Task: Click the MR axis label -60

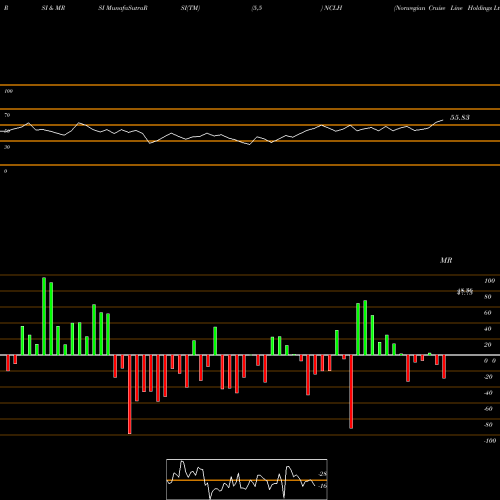Action: (x=488, y=409)
